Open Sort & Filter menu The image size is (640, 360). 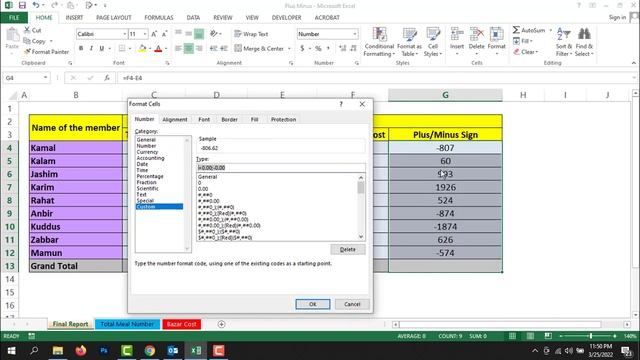564,42
